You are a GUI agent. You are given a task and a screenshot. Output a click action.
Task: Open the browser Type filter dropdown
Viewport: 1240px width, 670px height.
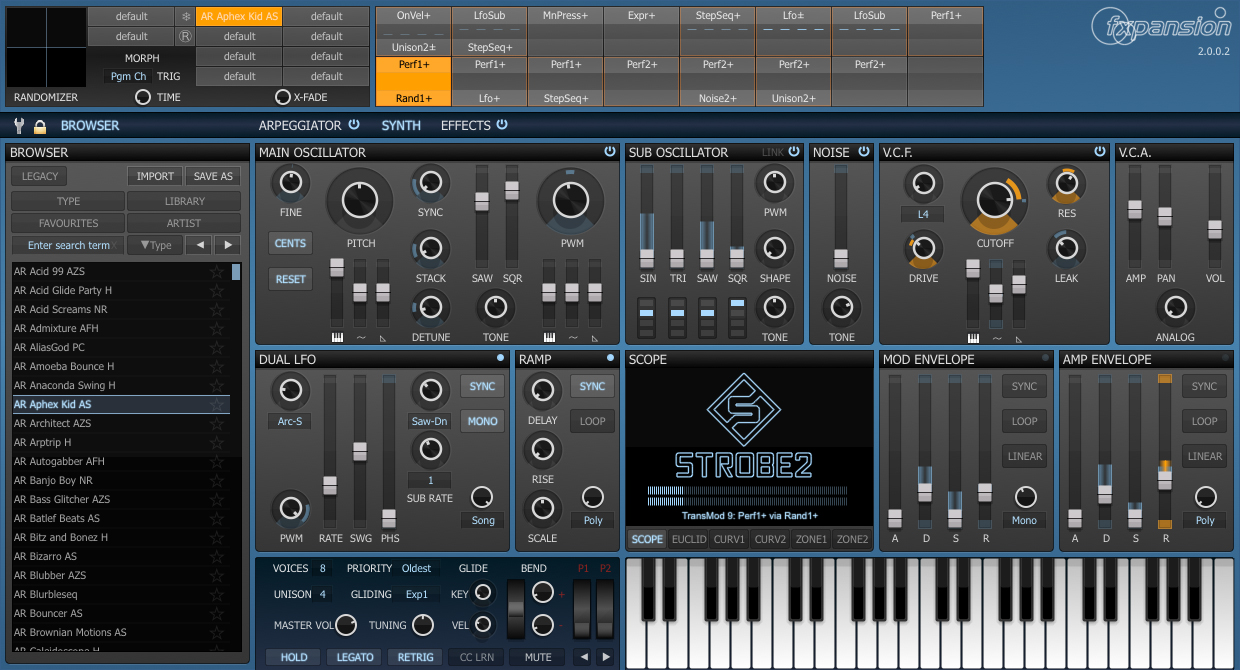coord(157,245)
